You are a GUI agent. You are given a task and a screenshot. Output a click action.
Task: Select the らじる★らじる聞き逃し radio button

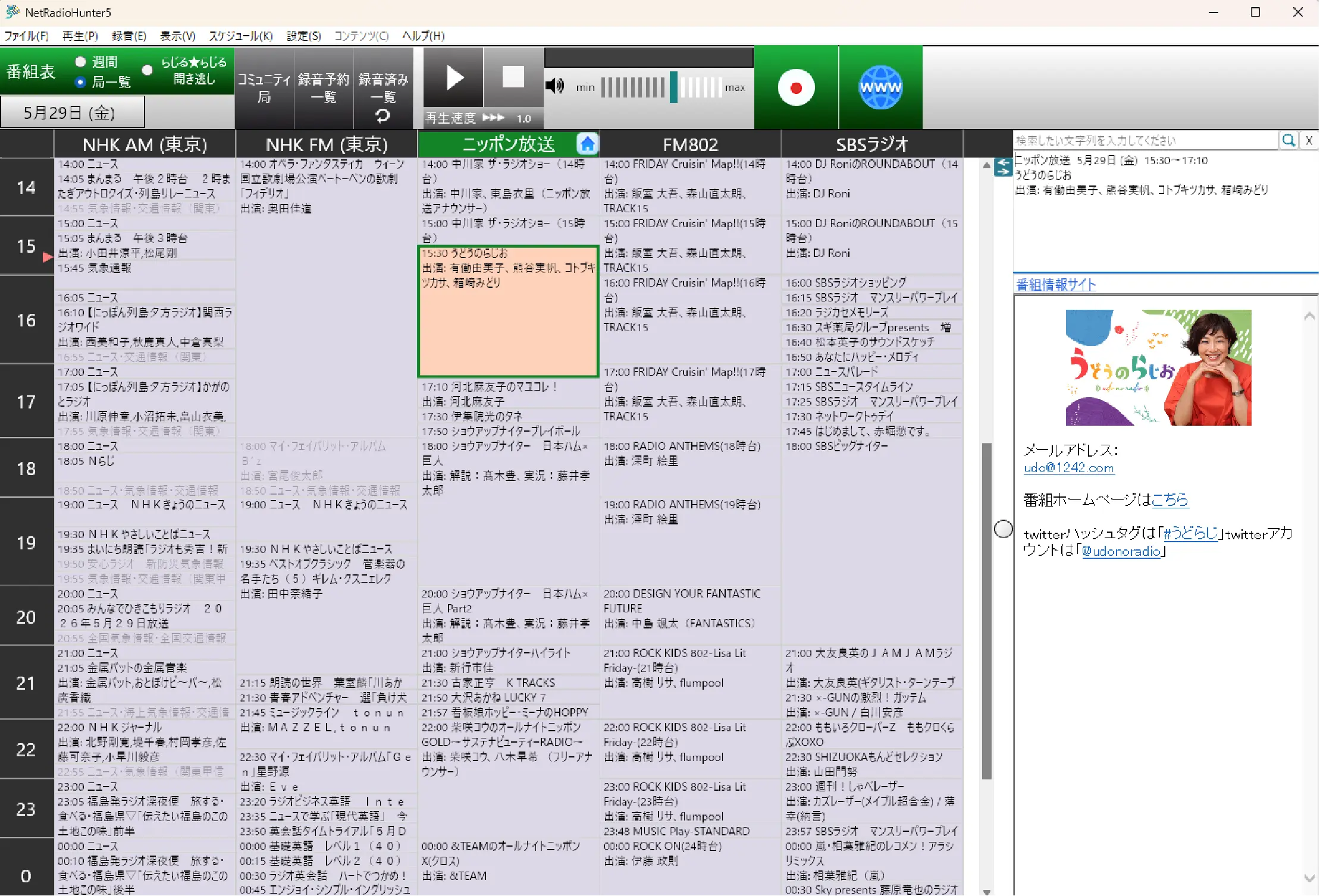[x=148, y=70]
